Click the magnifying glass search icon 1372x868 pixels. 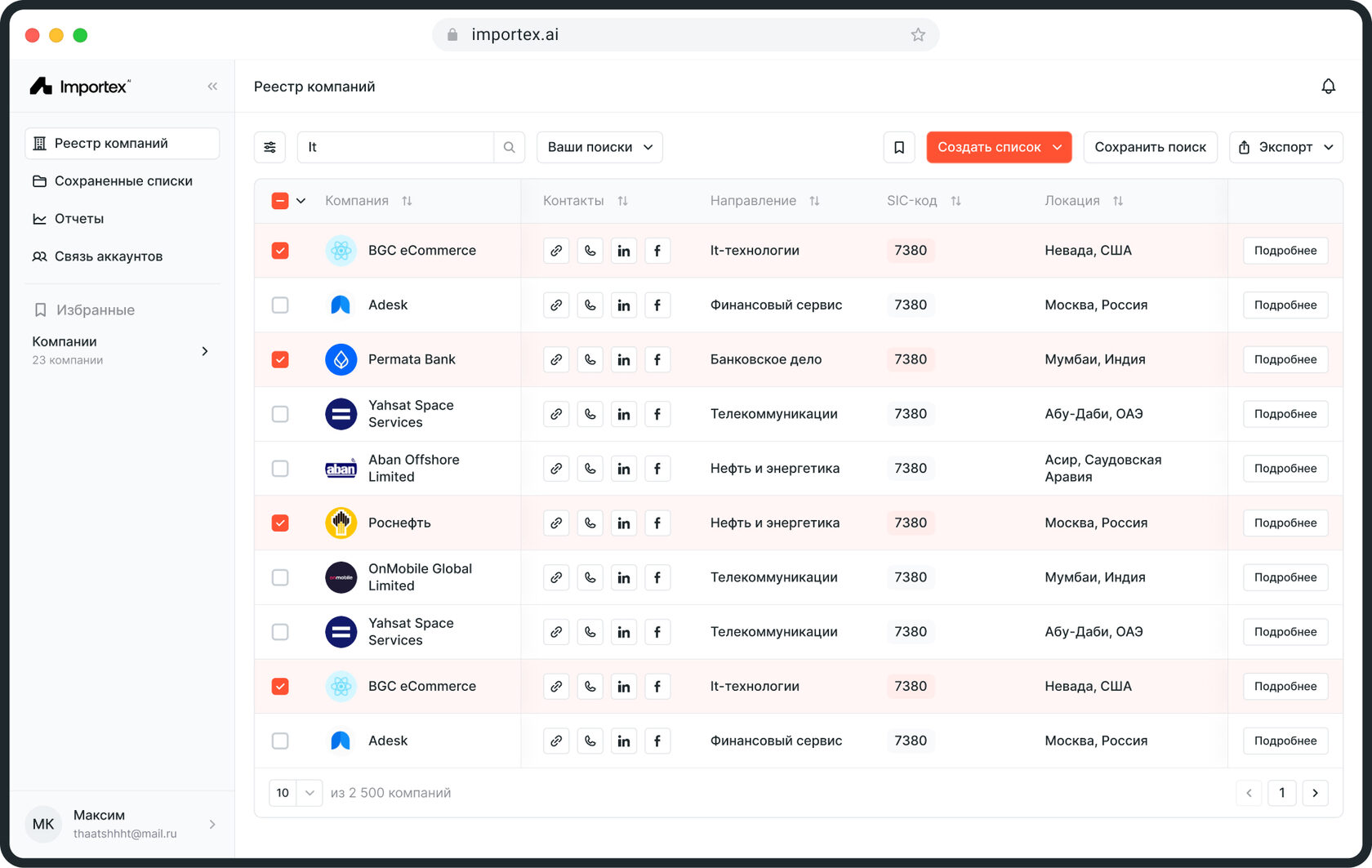tap(509, 147)
